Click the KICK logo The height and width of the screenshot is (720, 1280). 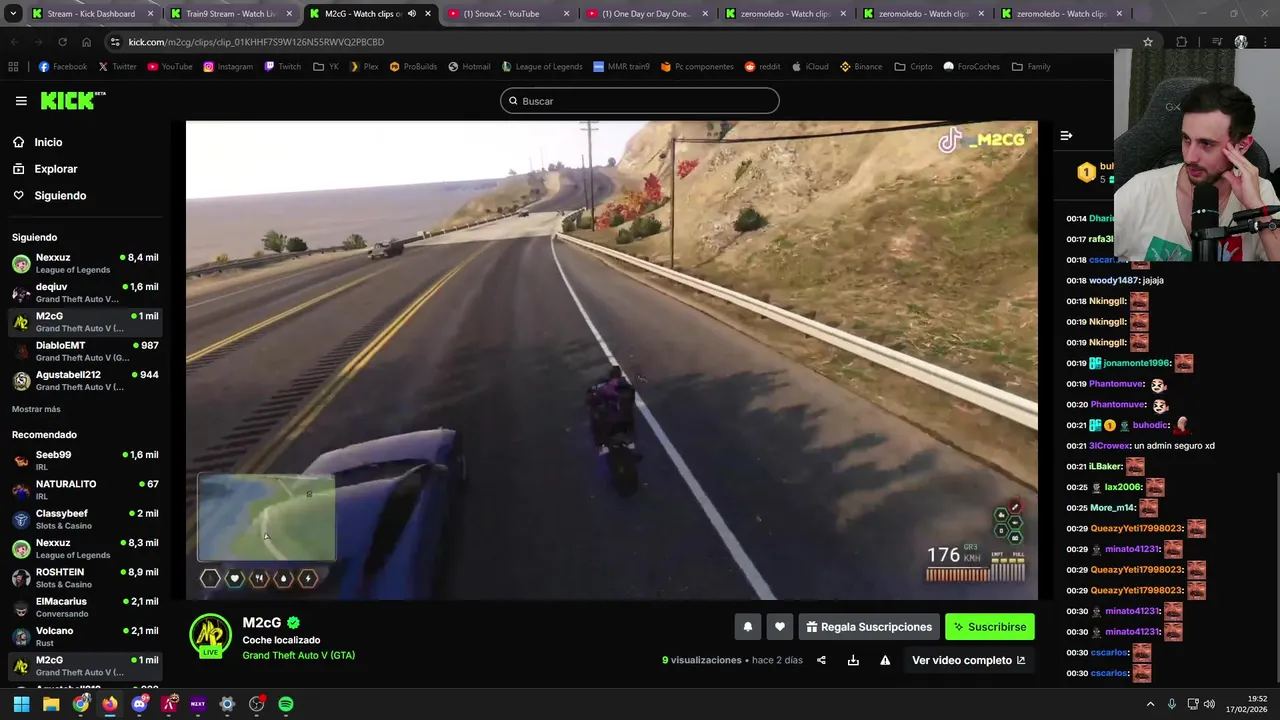[72, 100]
